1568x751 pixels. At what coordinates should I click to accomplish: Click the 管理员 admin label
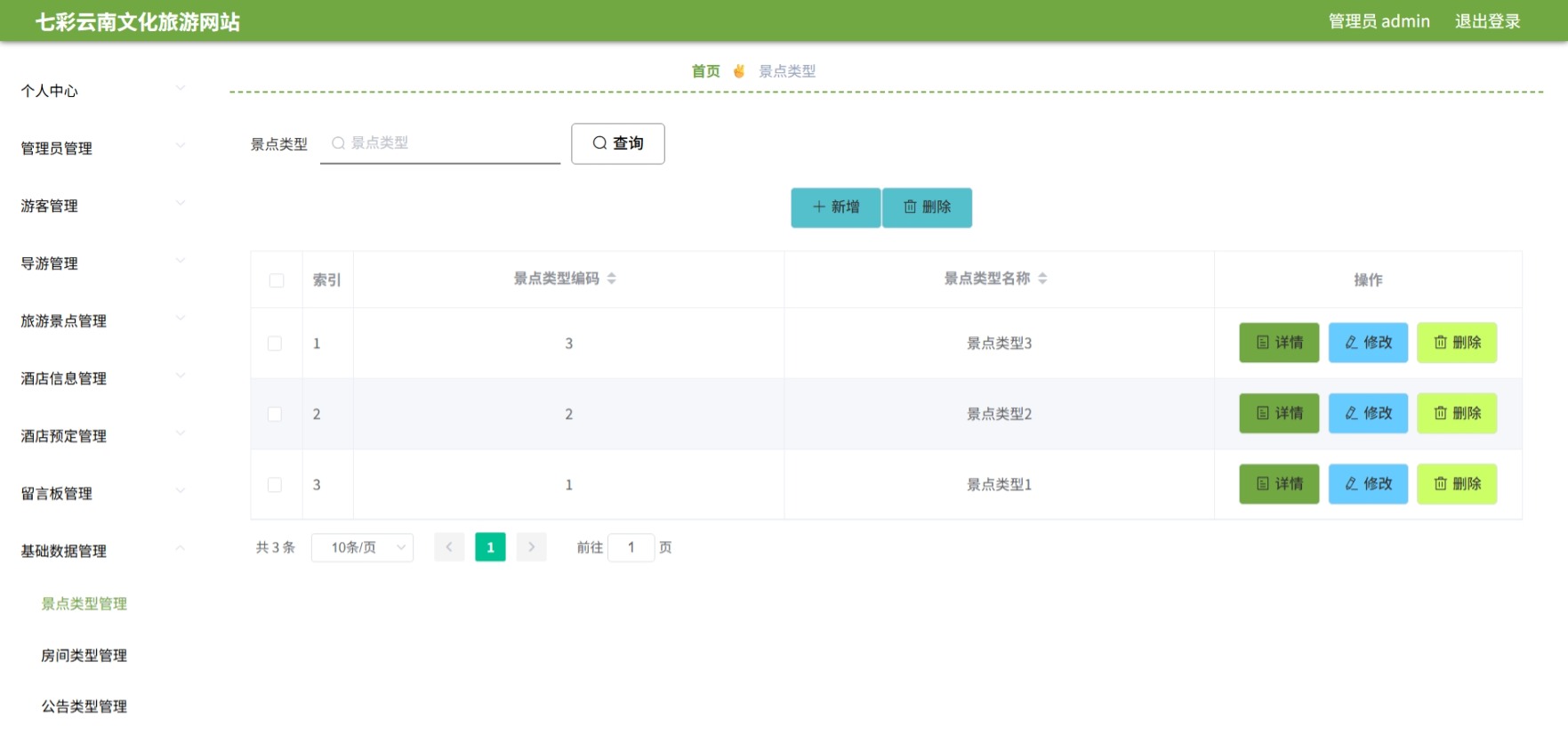tap(1379, 21)
